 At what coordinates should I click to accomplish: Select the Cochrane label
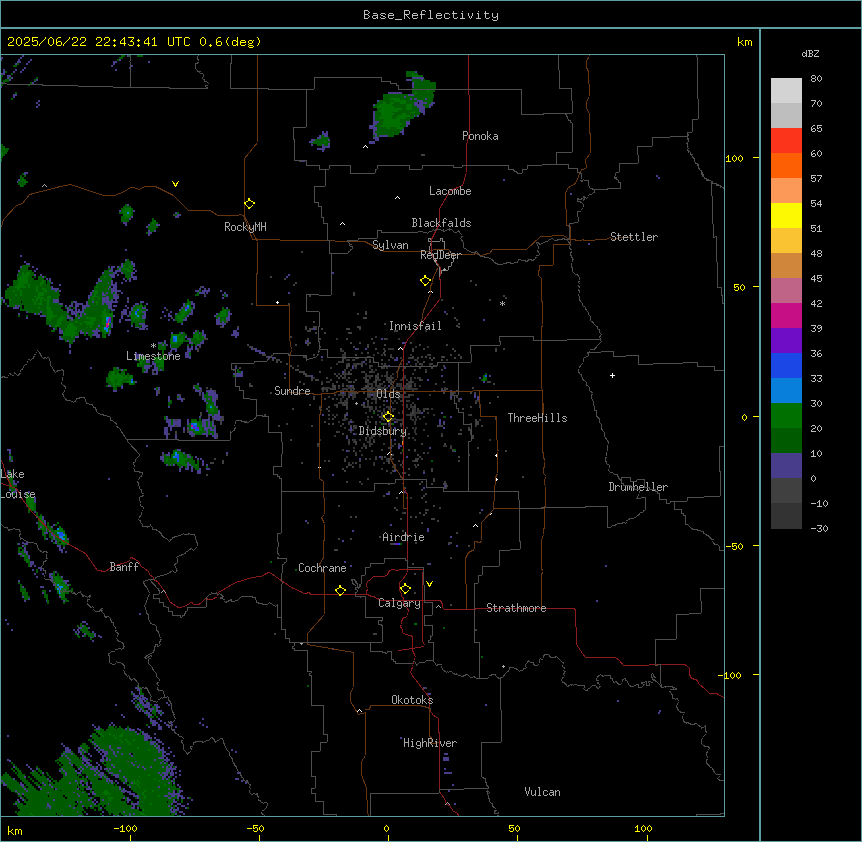[x=322, y=568]
